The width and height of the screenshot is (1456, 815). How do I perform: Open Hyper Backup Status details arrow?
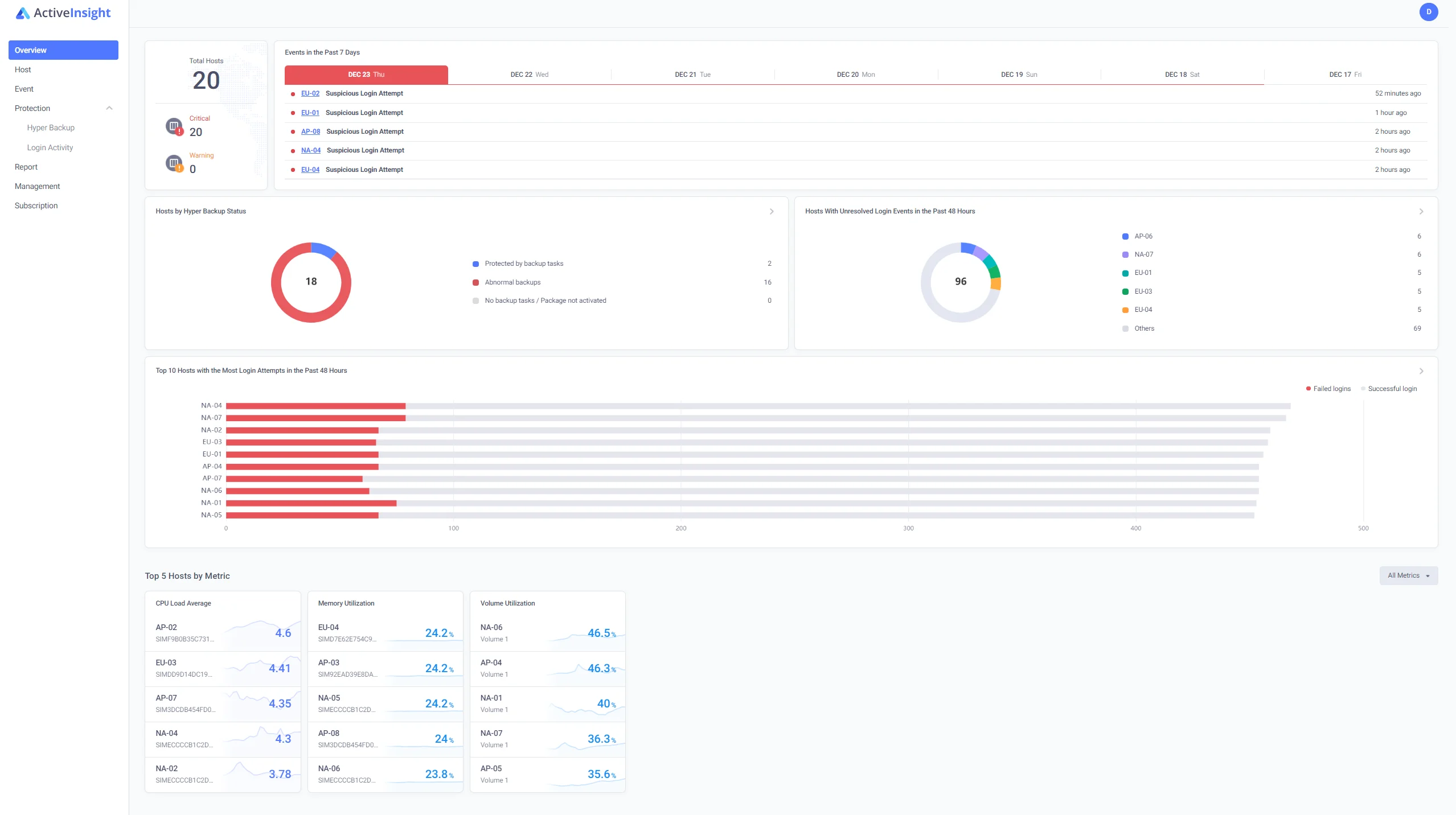(x=772, y=211)
